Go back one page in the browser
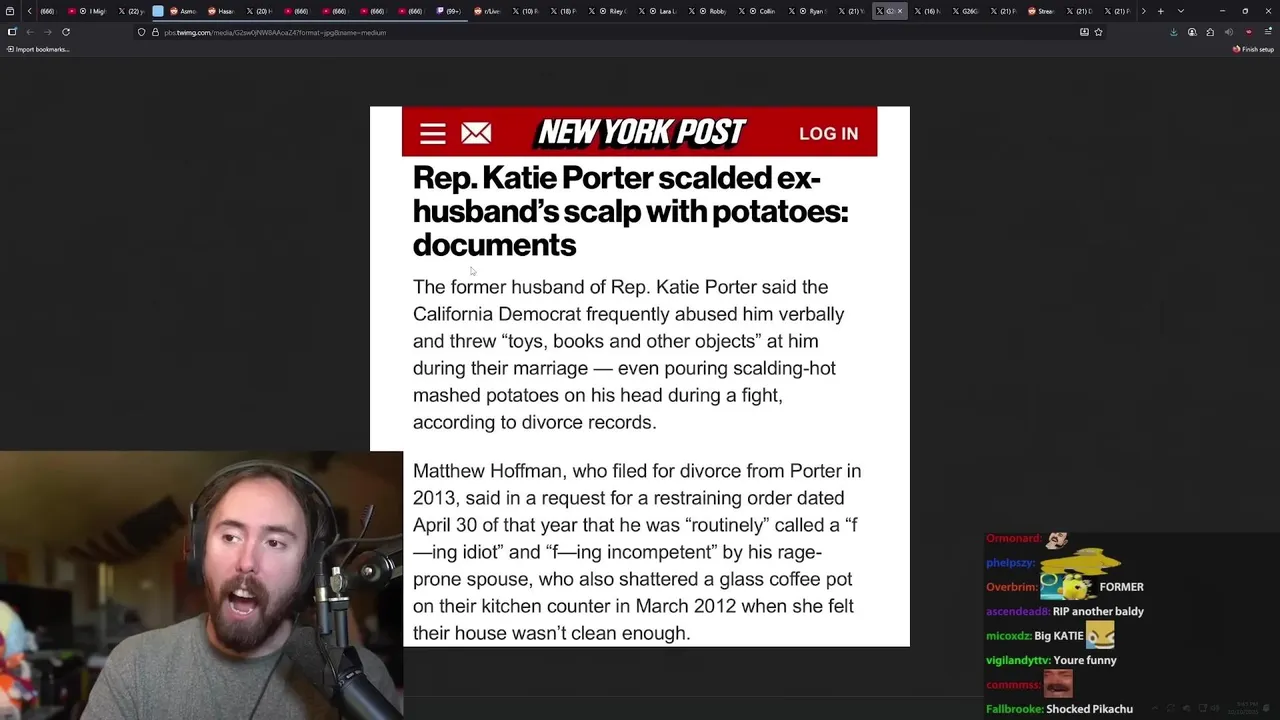Viewport: 1280px width, 720px height. pos(30,32)
